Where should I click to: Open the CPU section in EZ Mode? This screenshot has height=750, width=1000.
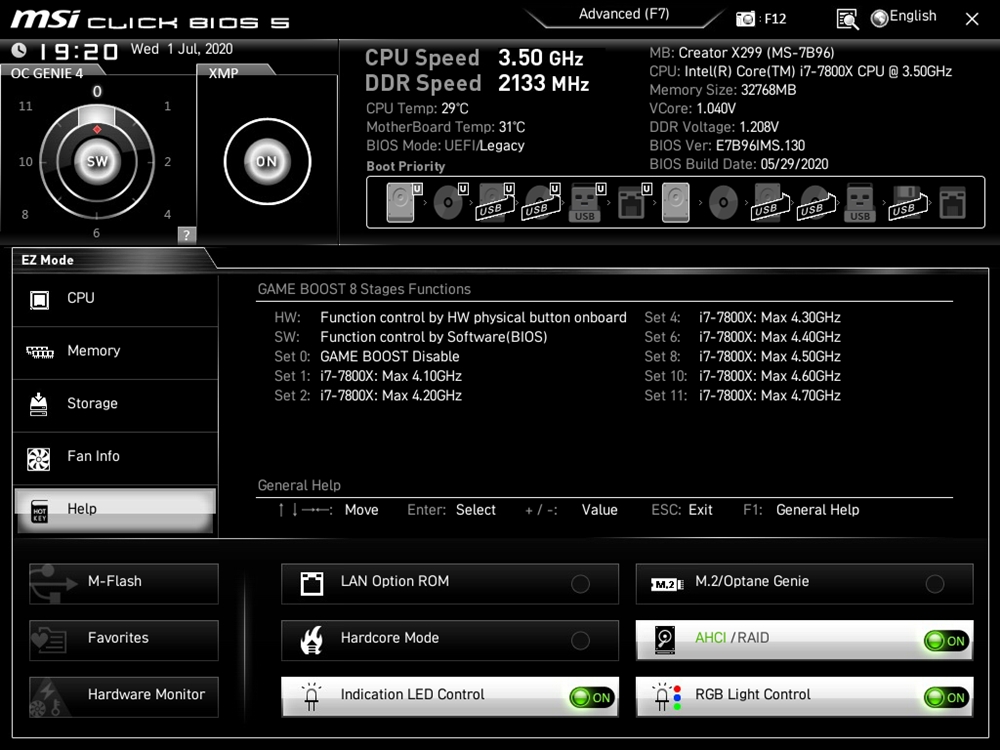[x=115, y=299]
